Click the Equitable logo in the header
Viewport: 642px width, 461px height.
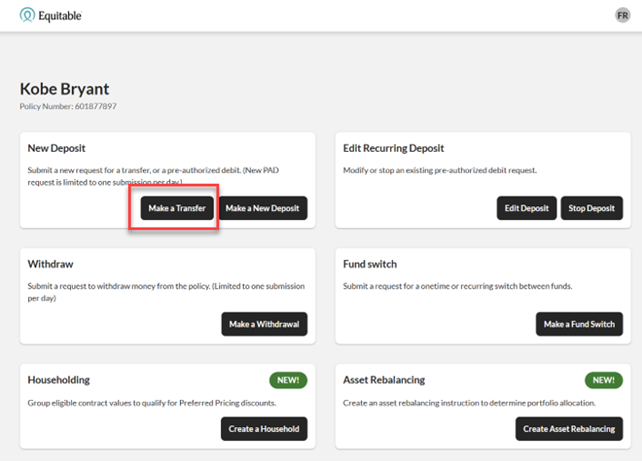coord(51,15)
